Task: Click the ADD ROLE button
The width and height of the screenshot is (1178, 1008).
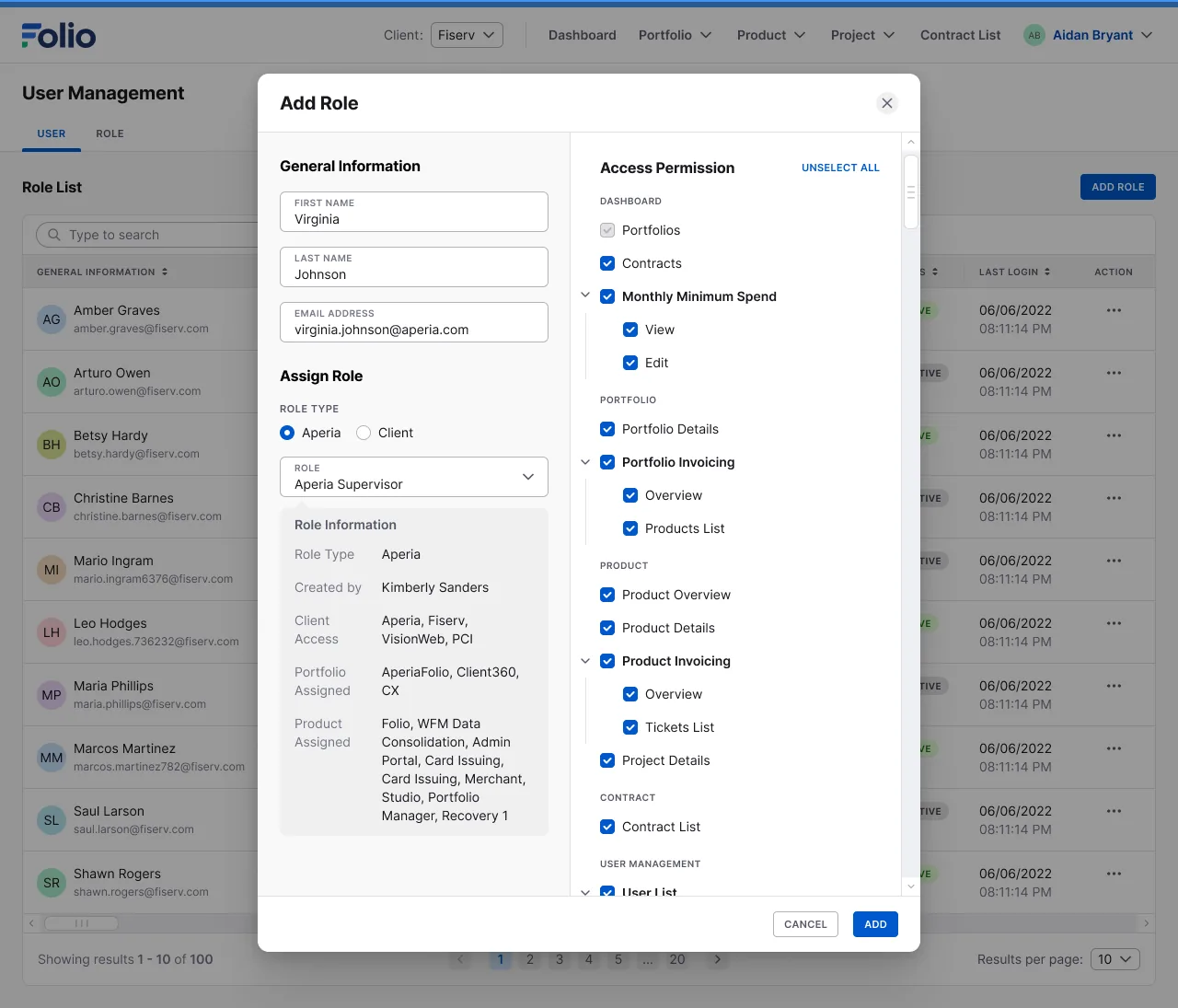Action: click(1118, 187)
